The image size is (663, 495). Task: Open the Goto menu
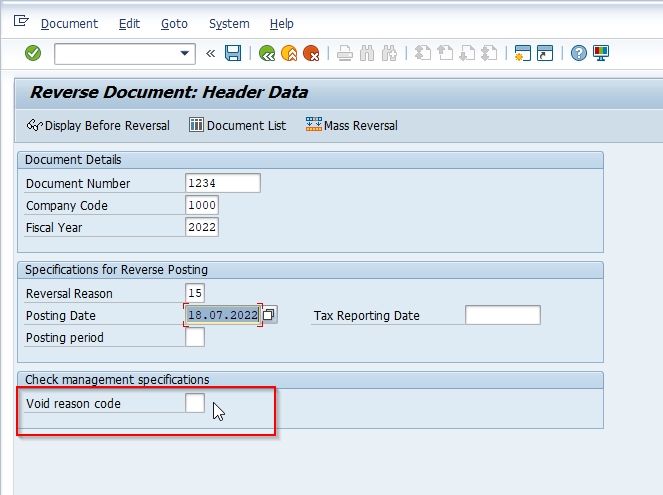pos(174,24)
